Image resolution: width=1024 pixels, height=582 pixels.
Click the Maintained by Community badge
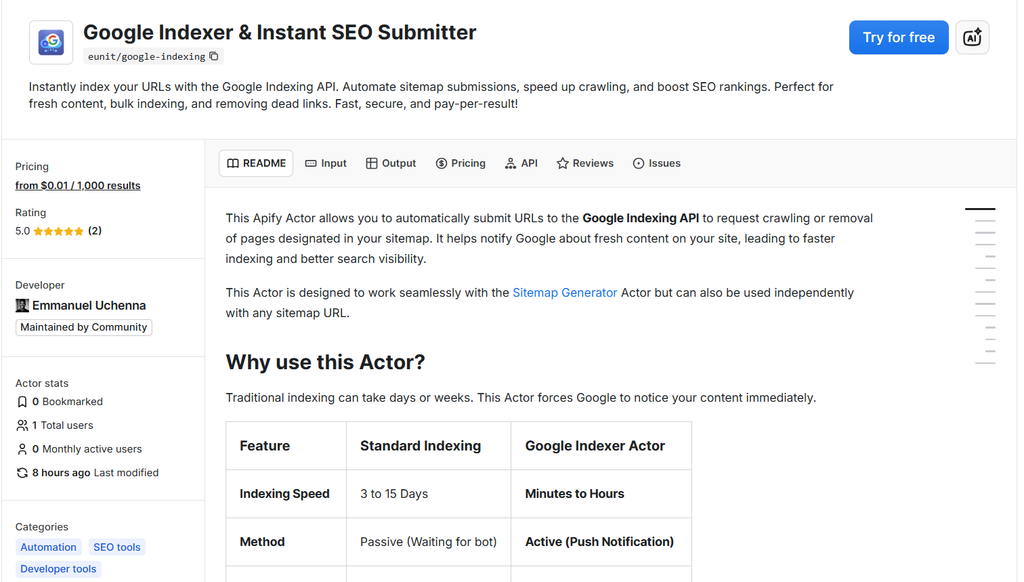pyautogui.click(x=84, y=327)
